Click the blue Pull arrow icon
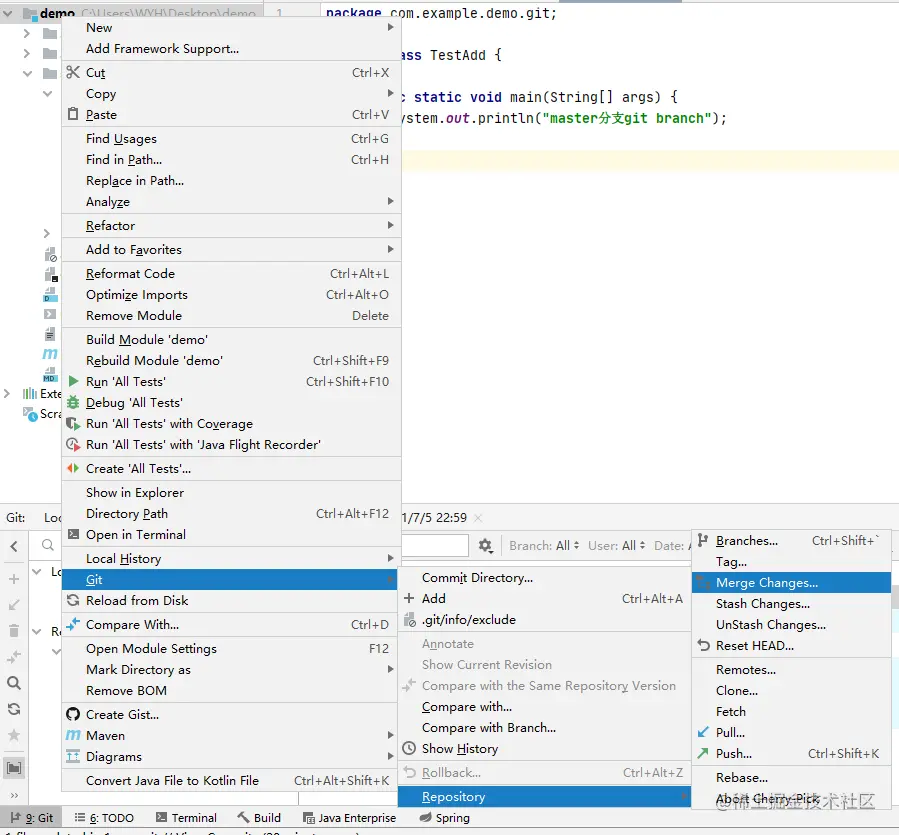 (703, 732)
